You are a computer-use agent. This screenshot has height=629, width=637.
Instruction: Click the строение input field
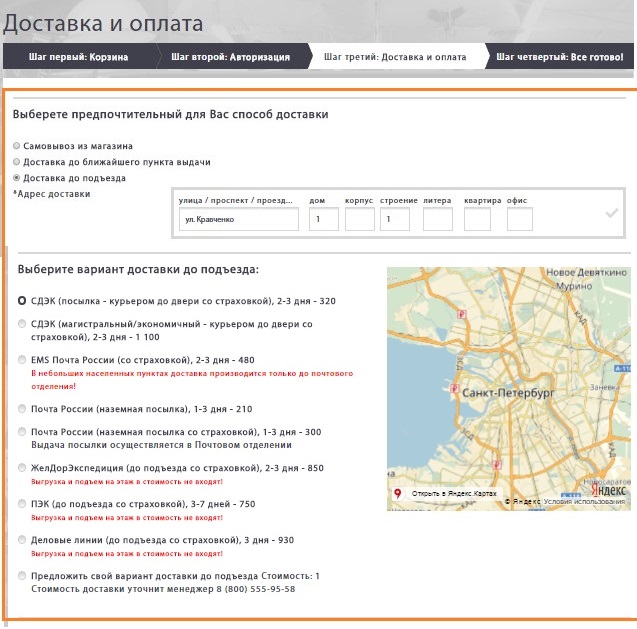click(395, 219)
